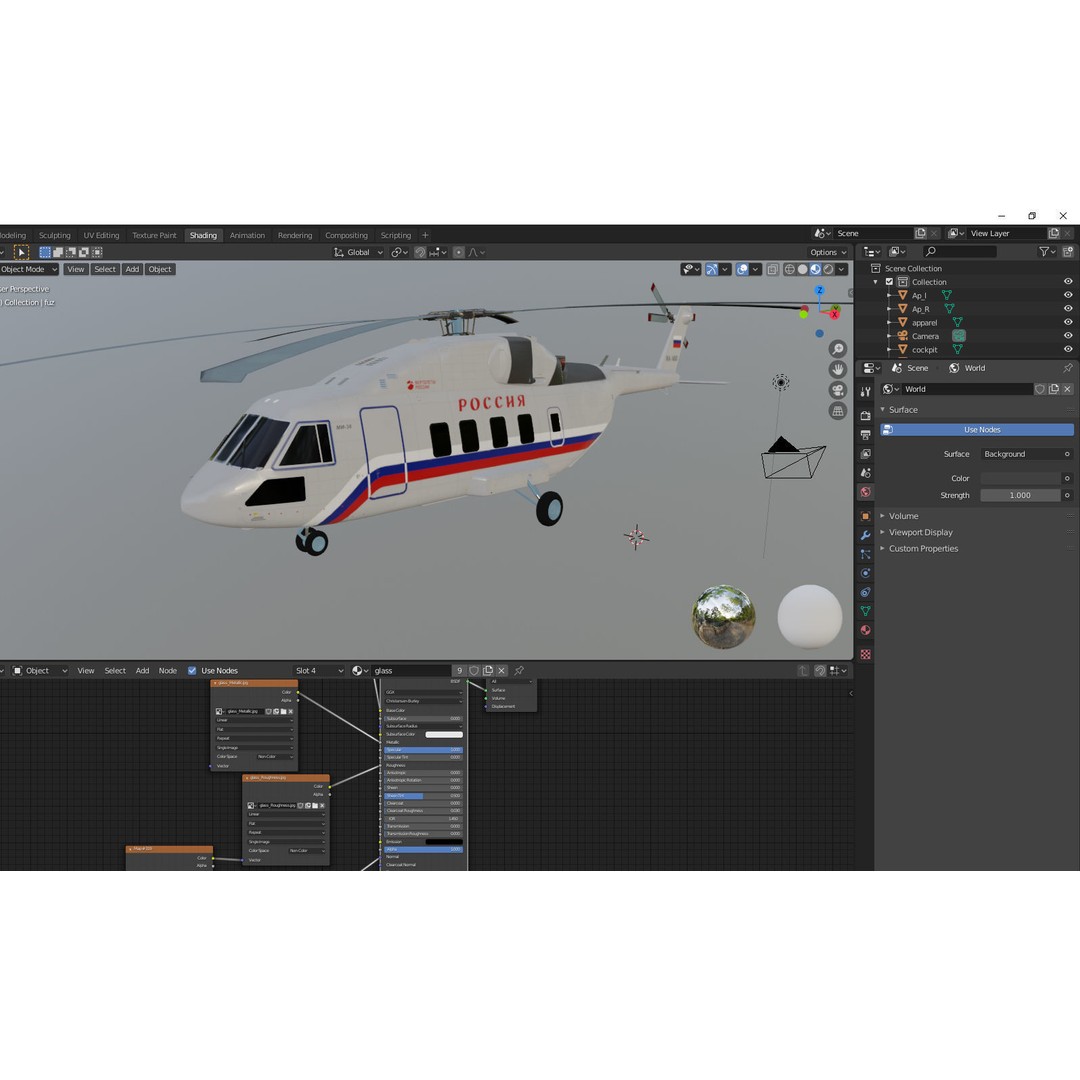Switch to the Texture Paint workspace tab
The image size is (1080, 1080).
154,235
